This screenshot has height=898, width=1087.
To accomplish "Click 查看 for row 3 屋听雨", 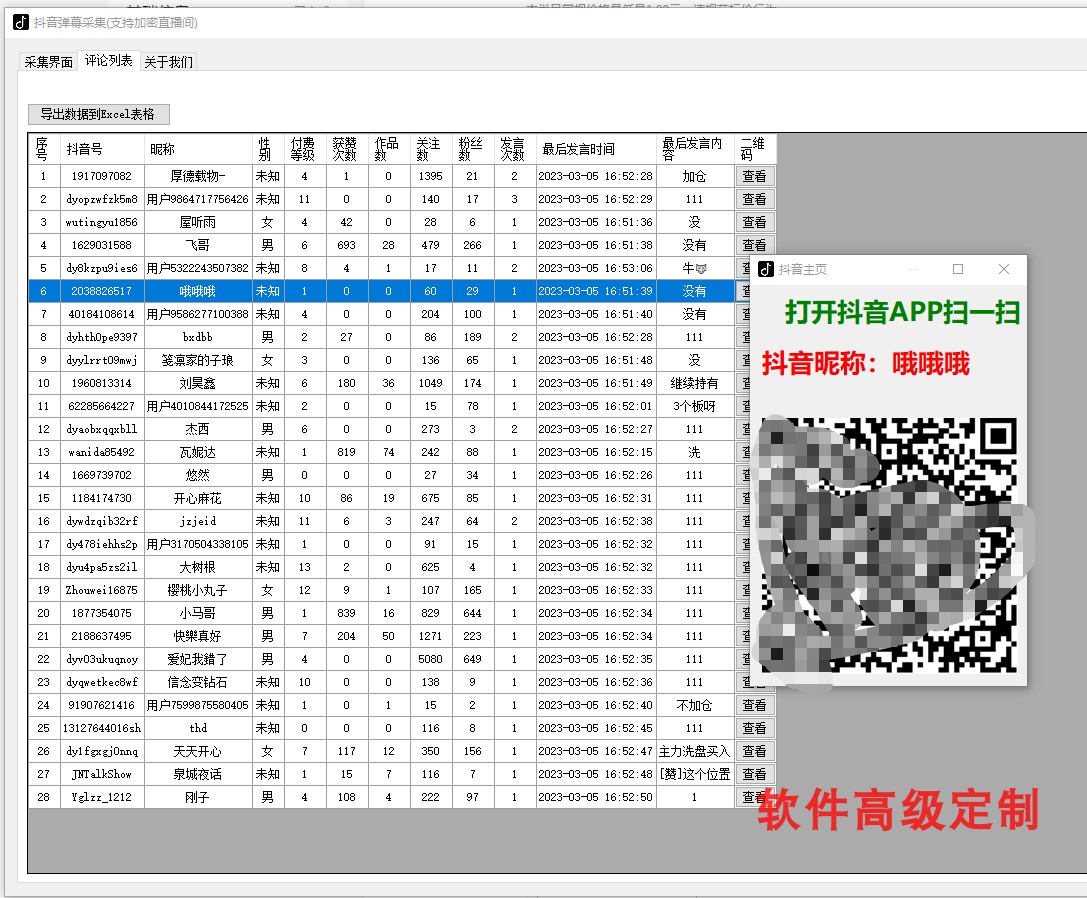I will pos(754,222).
